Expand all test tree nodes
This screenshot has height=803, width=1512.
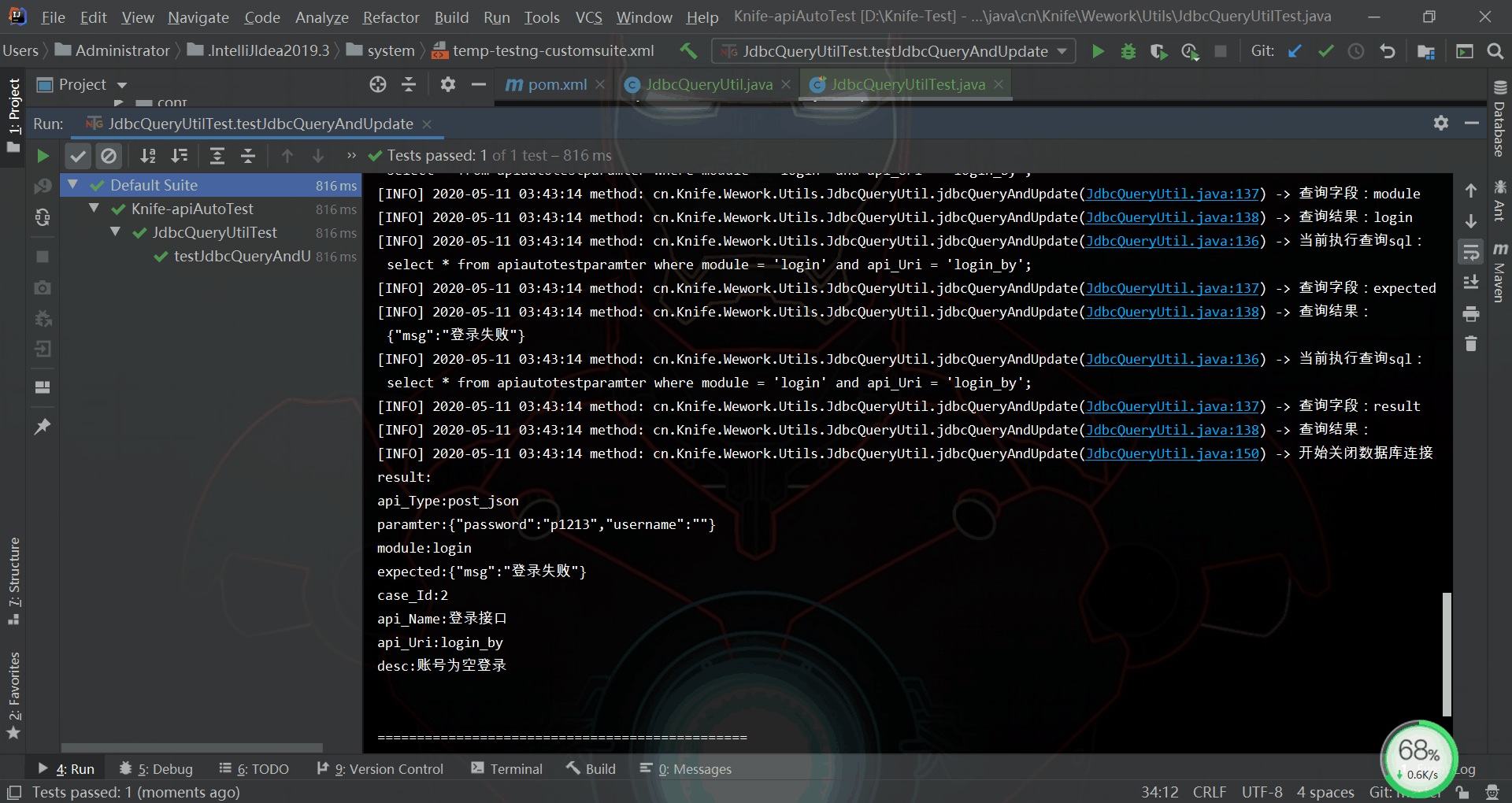click(x=217, y=156)
